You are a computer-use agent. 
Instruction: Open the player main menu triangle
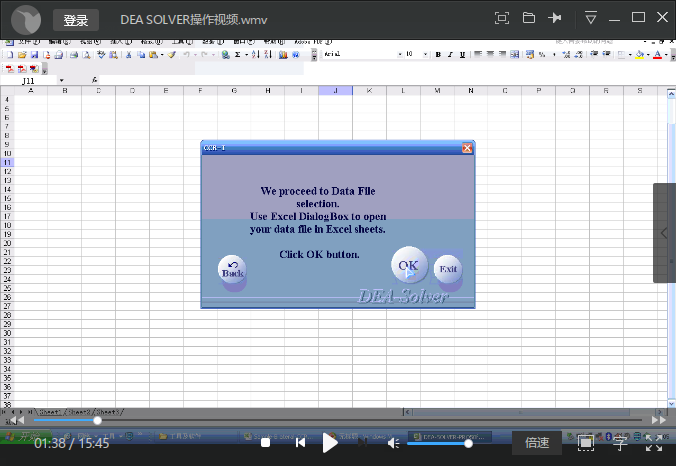591,18
